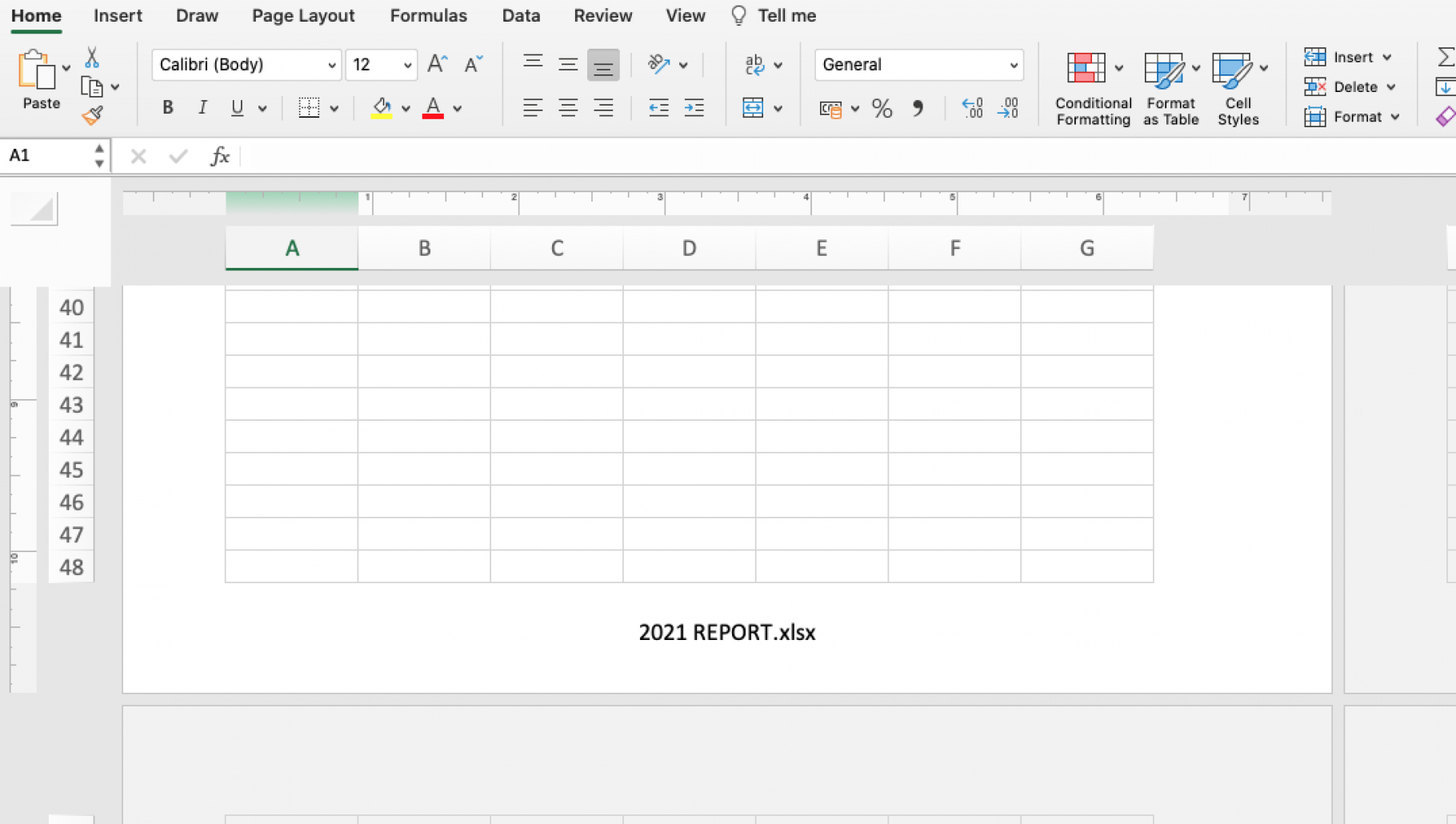
Task: Open the Review tab
Action: tap(602, 15)
